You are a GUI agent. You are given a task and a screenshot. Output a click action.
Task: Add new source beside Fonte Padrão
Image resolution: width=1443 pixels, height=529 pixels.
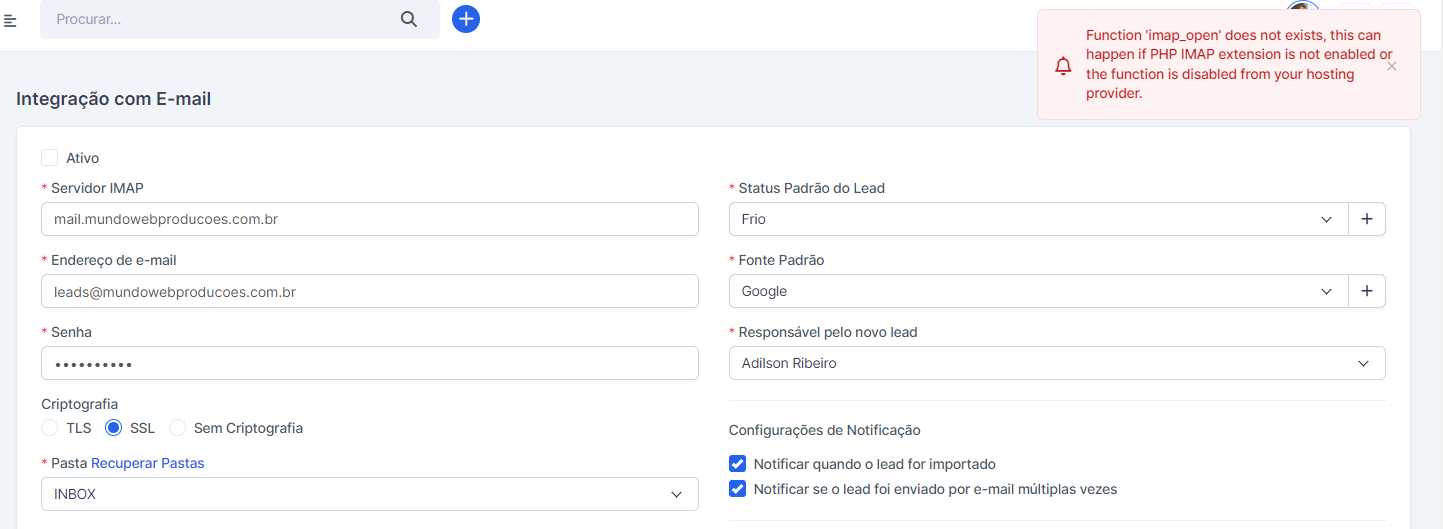(1367, 291)
